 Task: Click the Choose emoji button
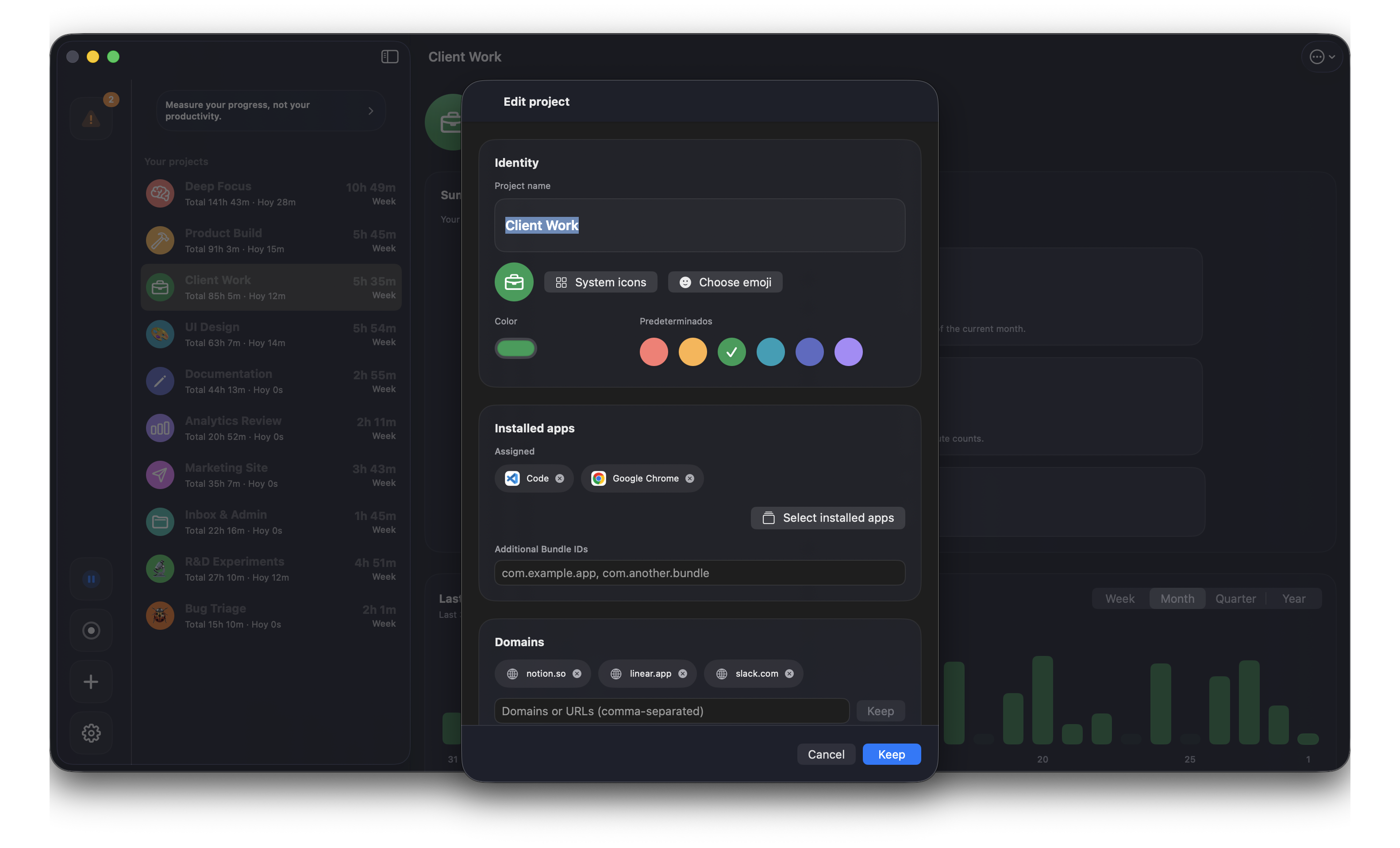[x=725, y=282]
